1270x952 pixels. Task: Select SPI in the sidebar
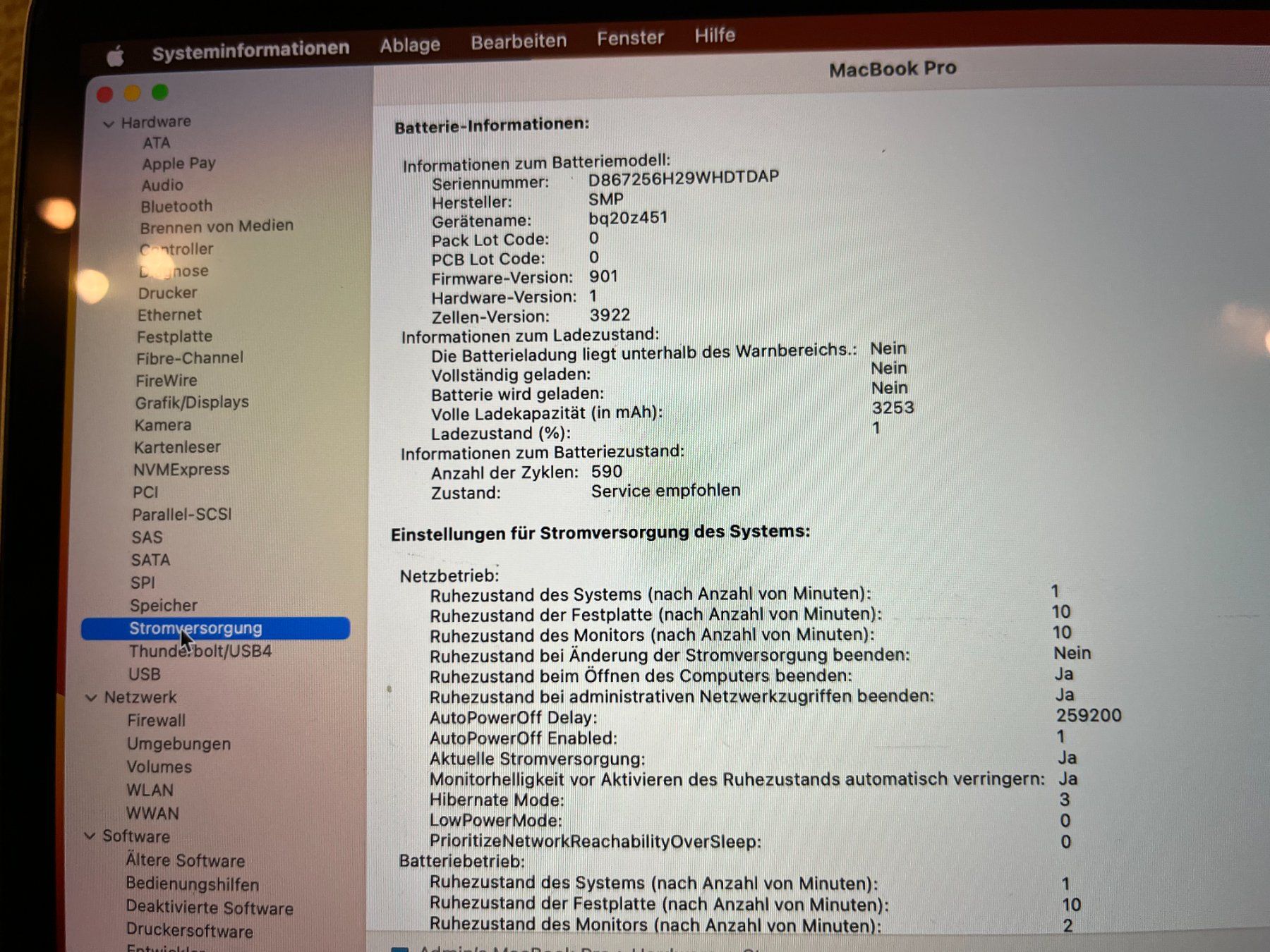(143, 582)
